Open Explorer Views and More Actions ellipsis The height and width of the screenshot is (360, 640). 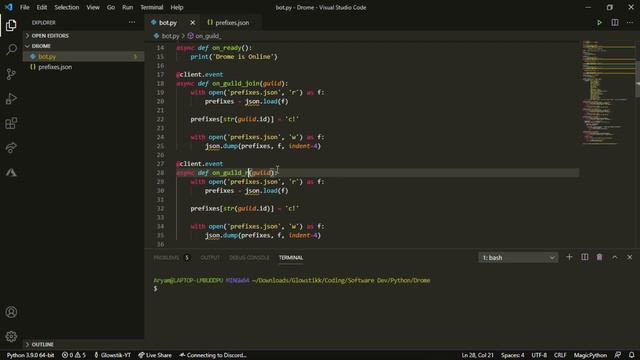point(132,22)
